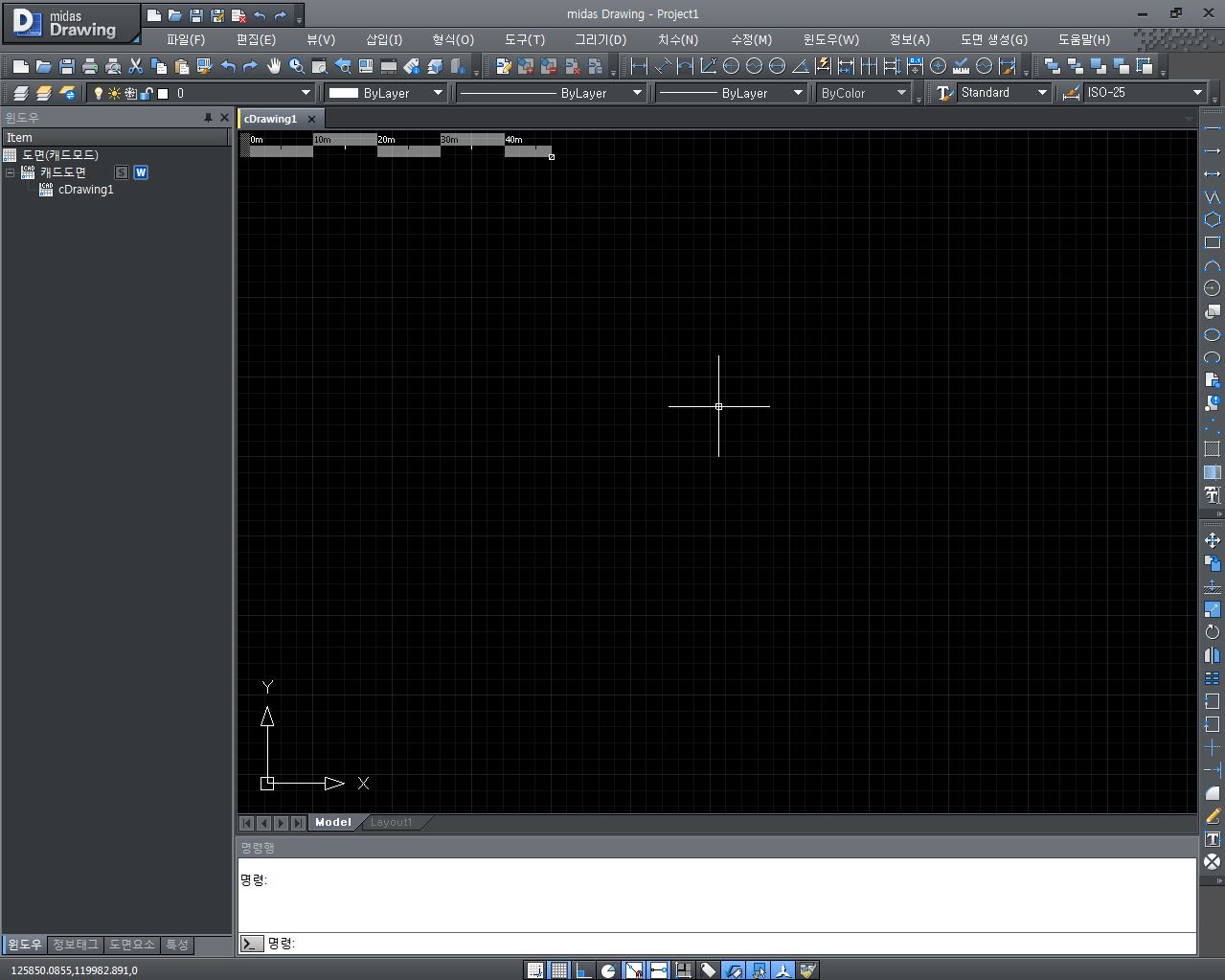The height and width of the screenshot is (980, 1225).
Task: Click the Print Preview icon
Action: (113, 66)
